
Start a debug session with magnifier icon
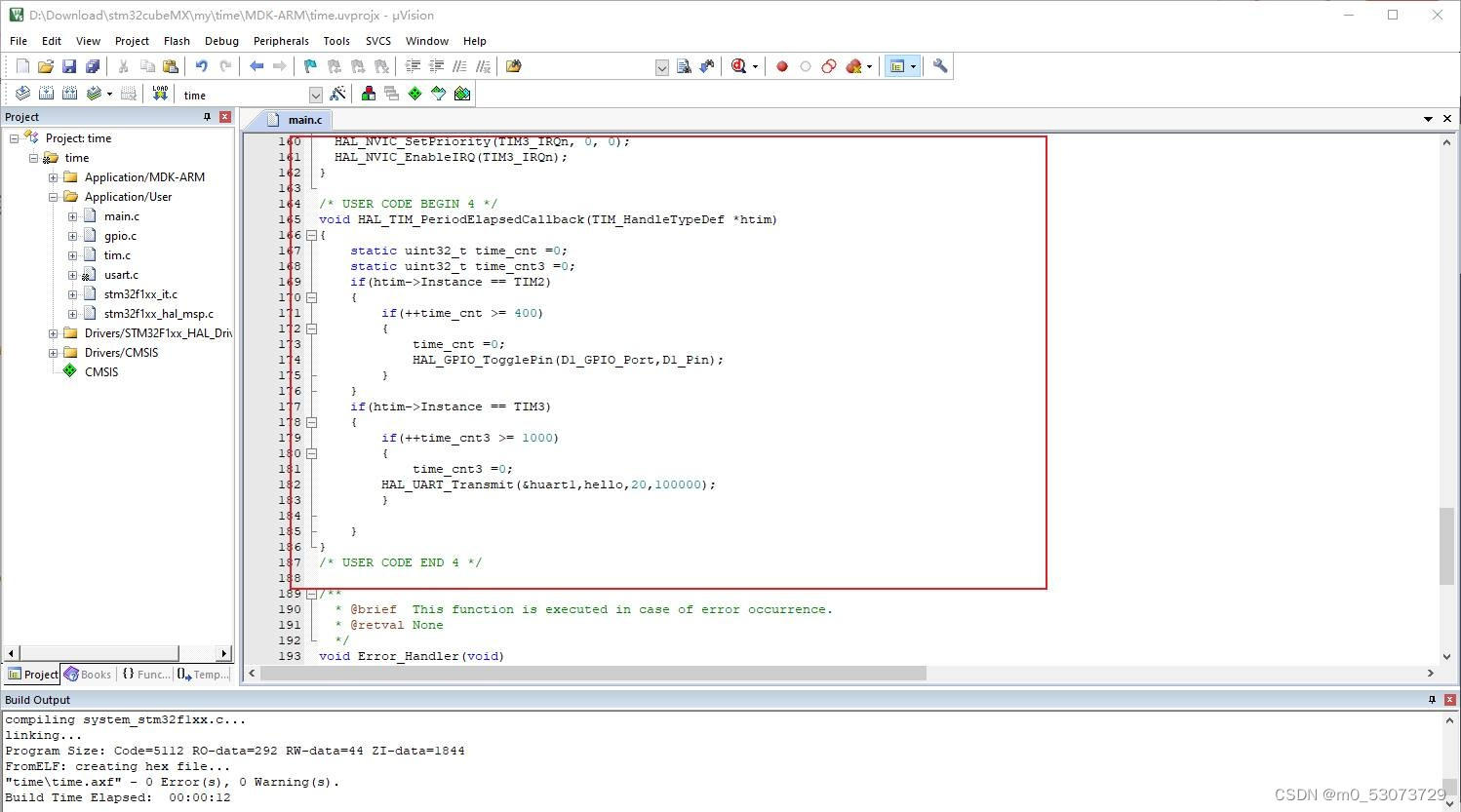[x=738, y=66]
